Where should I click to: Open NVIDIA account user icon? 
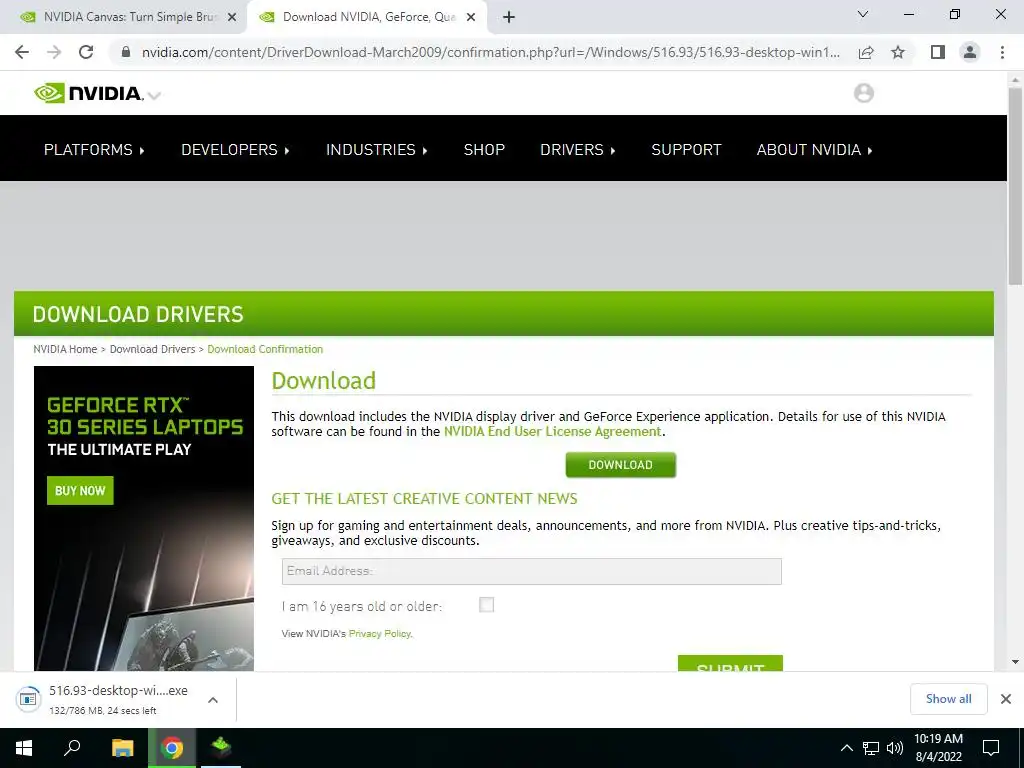point(863,93)
